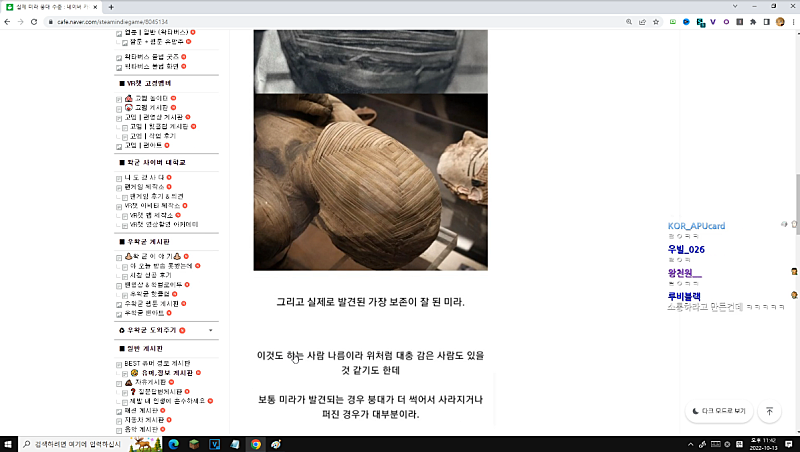
Task: Click the teal S extension icon
Action: (x=700, y=22)
